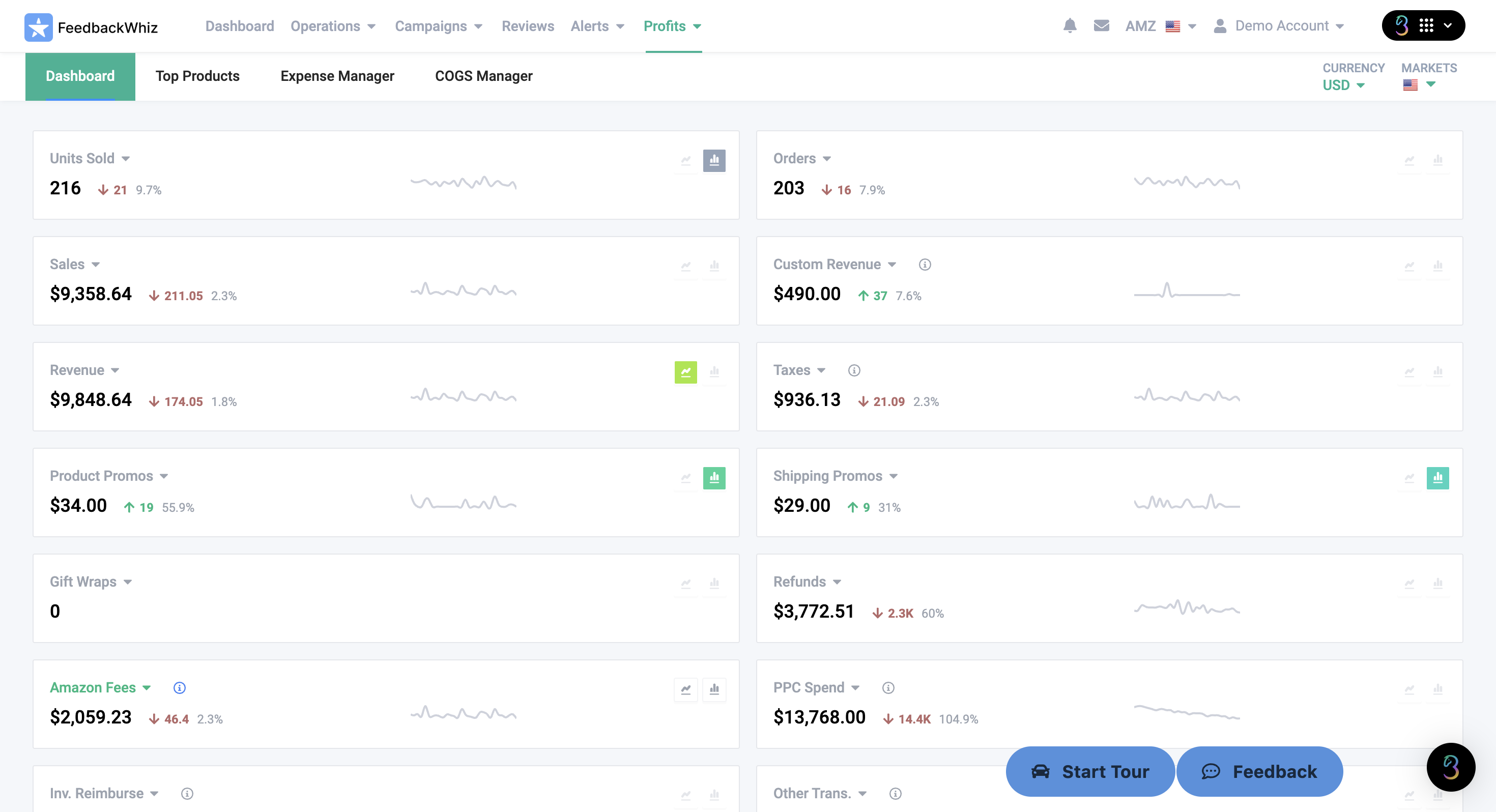
Task: Click the info icon next to Inv. Reimburse
Action: [x=187, y=793]
